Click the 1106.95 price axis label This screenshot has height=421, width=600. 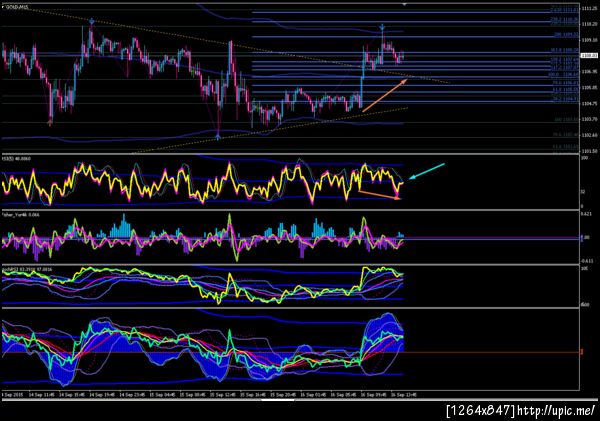coord(589,72)
